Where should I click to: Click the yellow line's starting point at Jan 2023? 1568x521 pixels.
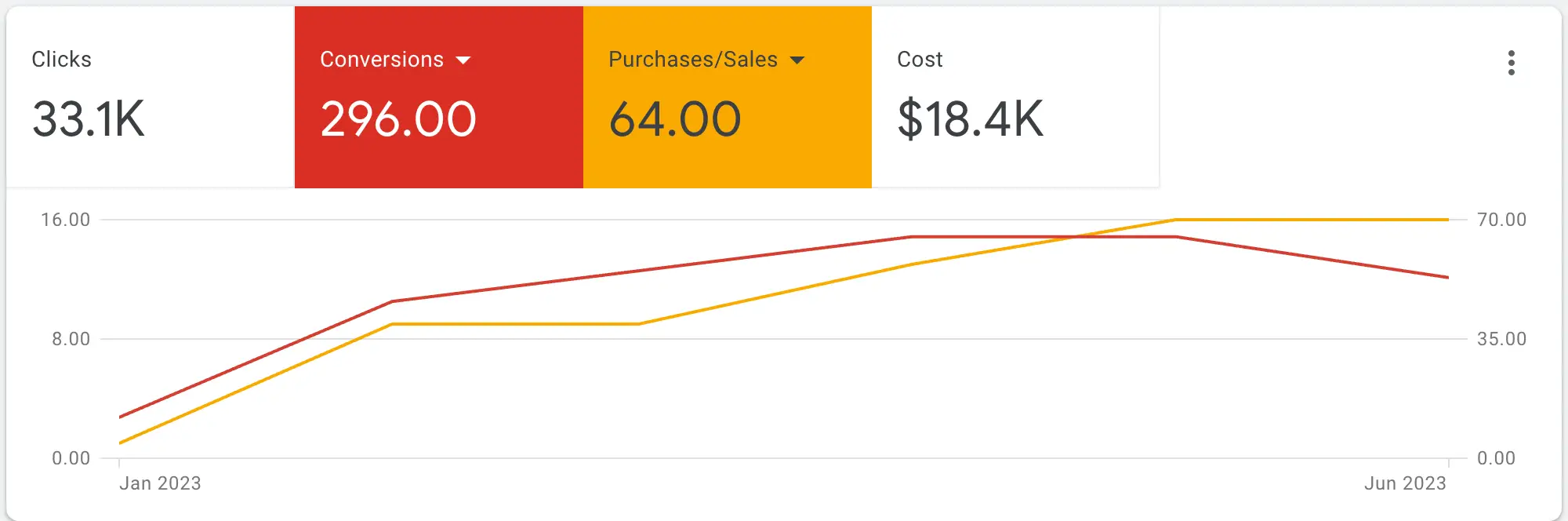tap(121, 443)
